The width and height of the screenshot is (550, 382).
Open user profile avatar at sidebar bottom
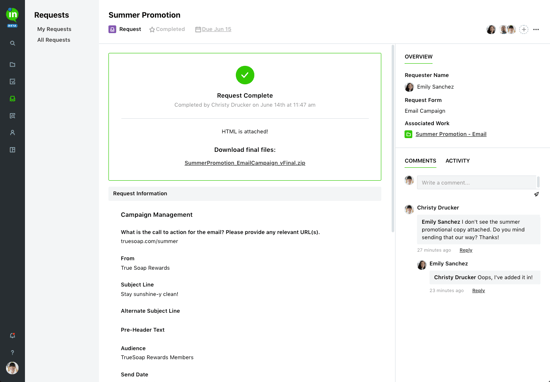point(12,368)
